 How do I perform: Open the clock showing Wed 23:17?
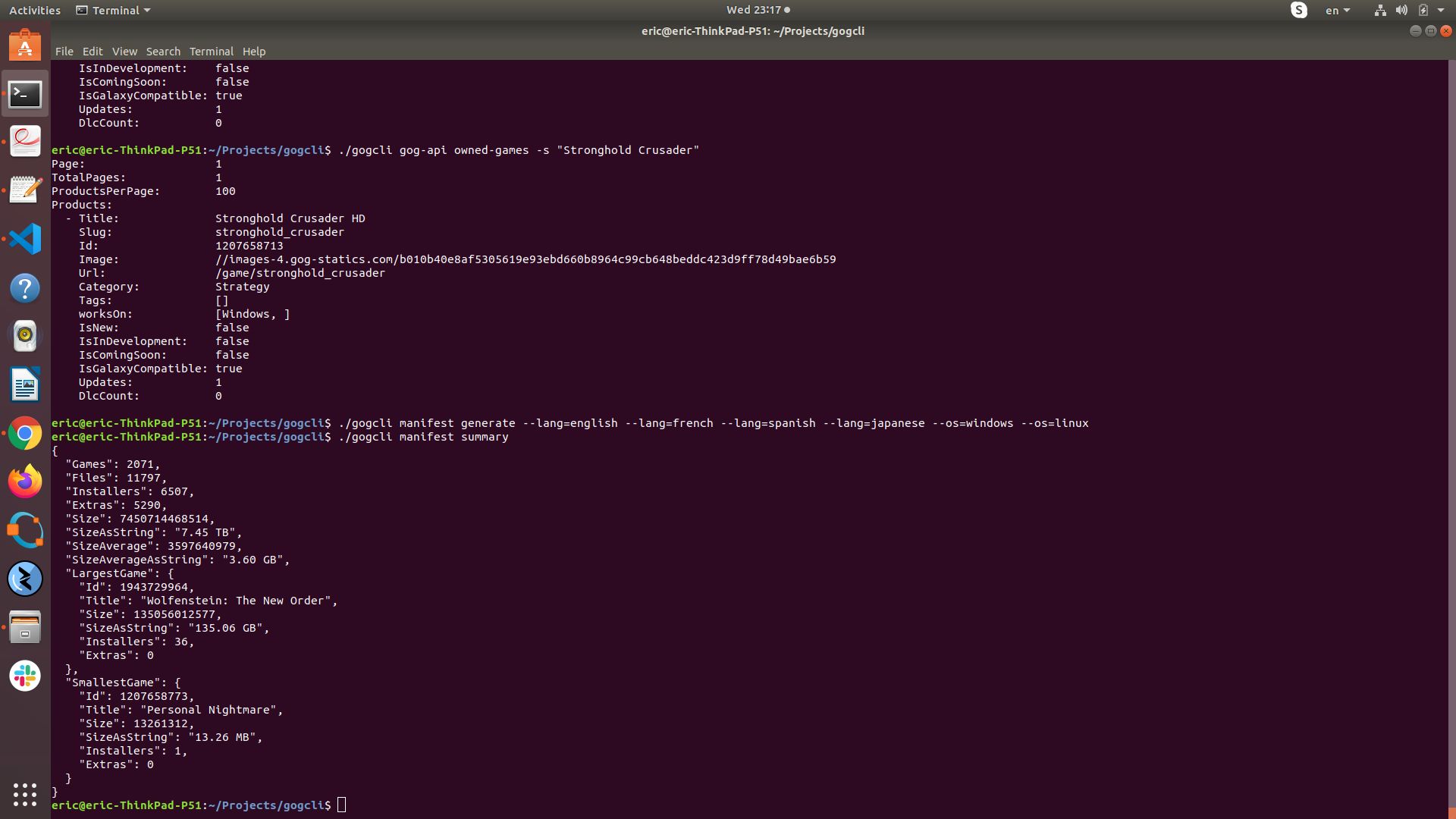[x=758, y=10]
